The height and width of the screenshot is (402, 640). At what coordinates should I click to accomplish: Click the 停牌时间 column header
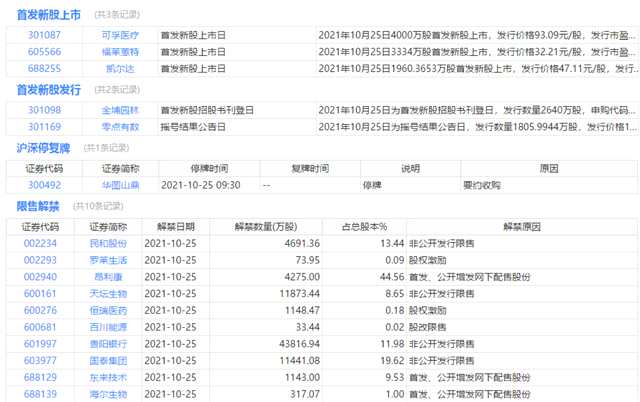[209, 169]
